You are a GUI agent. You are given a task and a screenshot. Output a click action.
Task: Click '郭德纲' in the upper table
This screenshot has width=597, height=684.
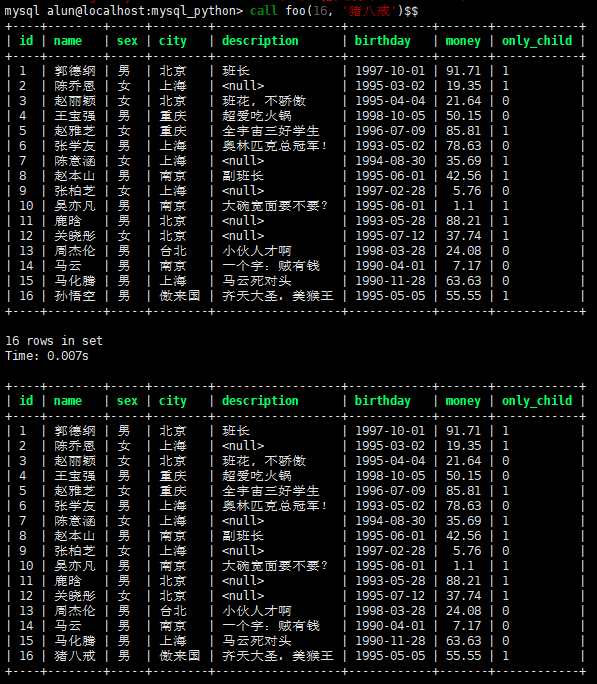pos(75,71)
